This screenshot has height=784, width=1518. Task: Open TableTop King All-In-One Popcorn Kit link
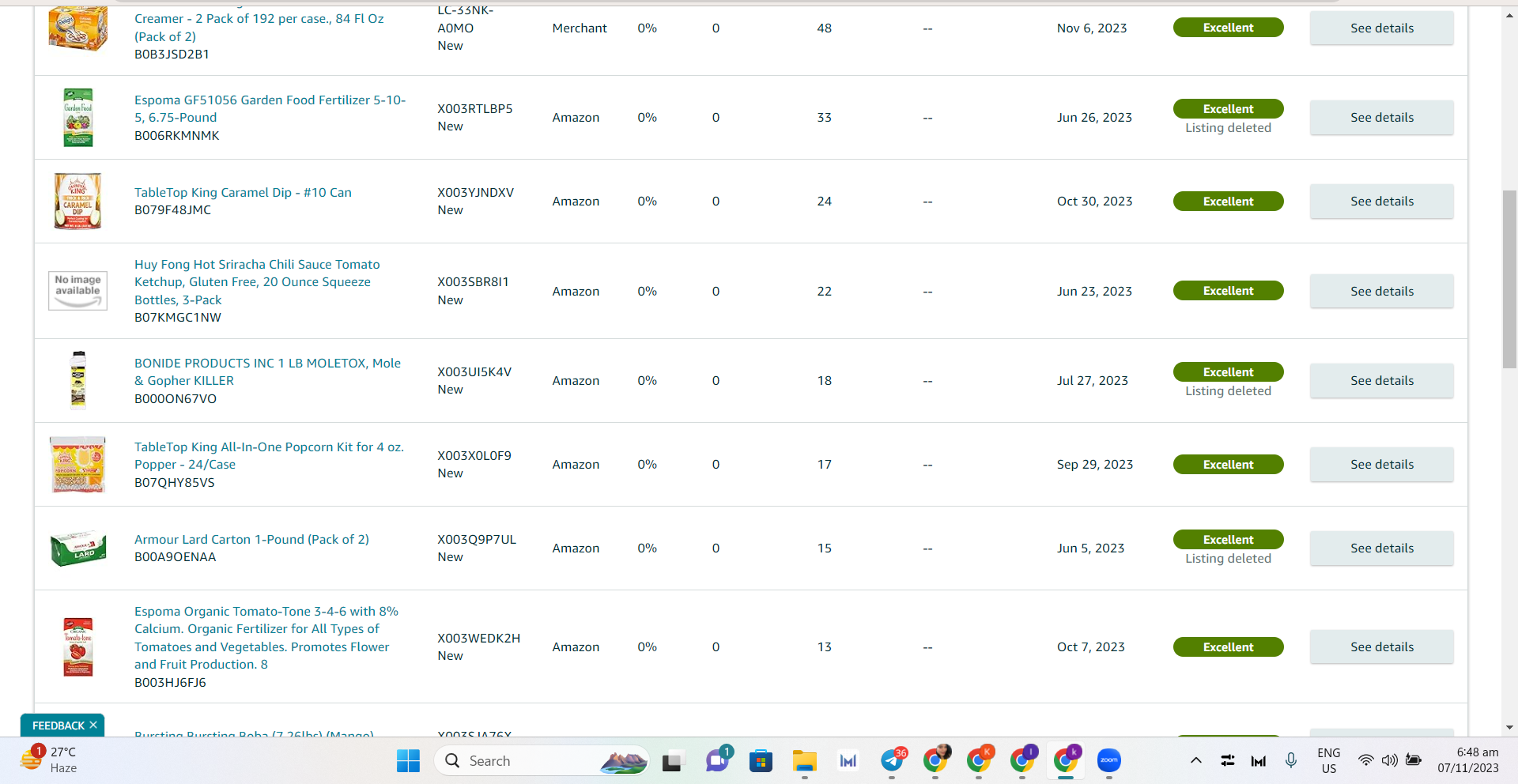(x=269, y=456)
